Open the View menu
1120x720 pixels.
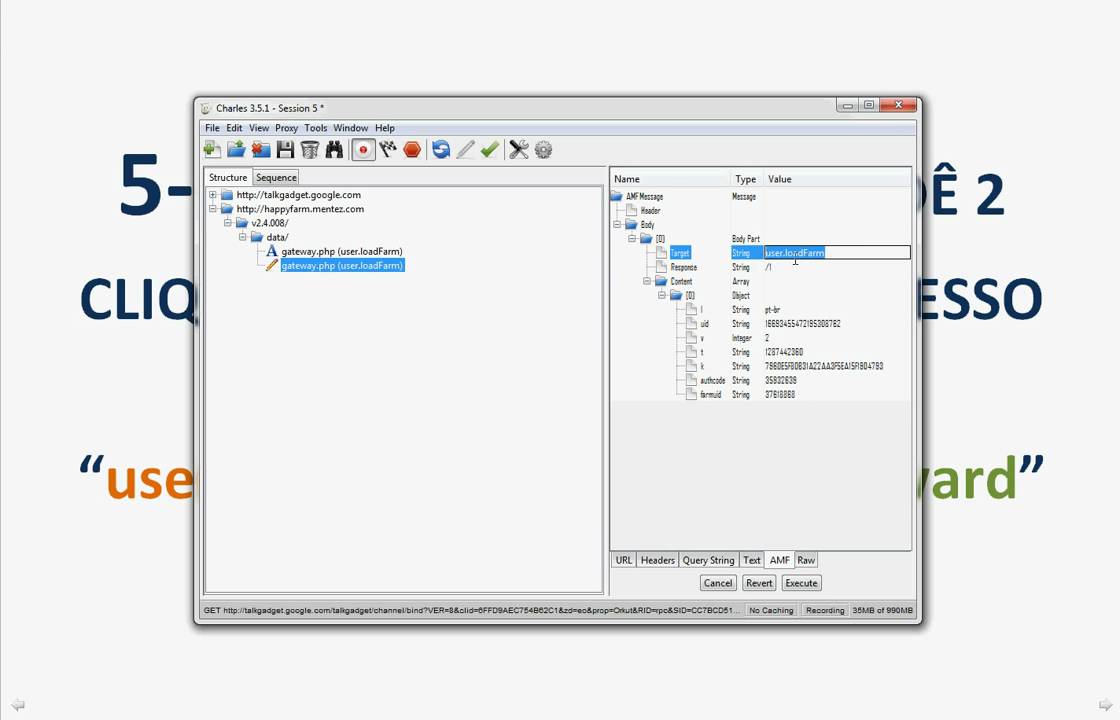259,128
